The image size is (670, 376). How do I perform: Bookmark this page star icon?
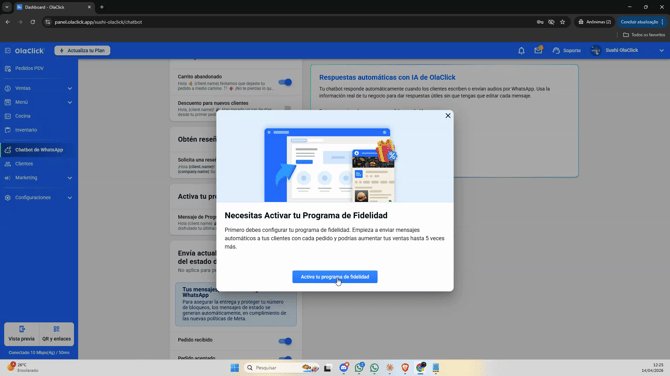point(562,22)
